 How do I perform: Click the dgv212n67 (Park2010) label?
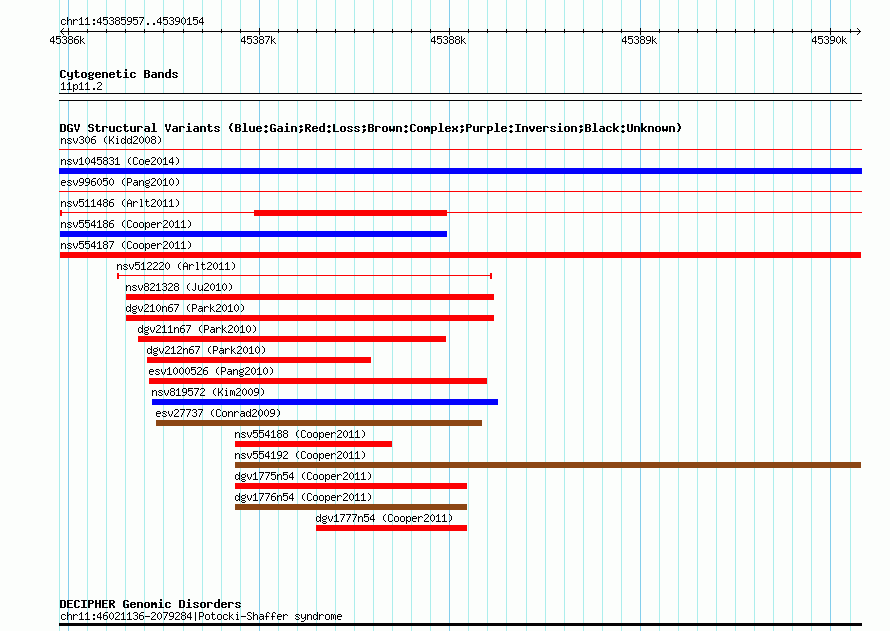tap(206, 350)
